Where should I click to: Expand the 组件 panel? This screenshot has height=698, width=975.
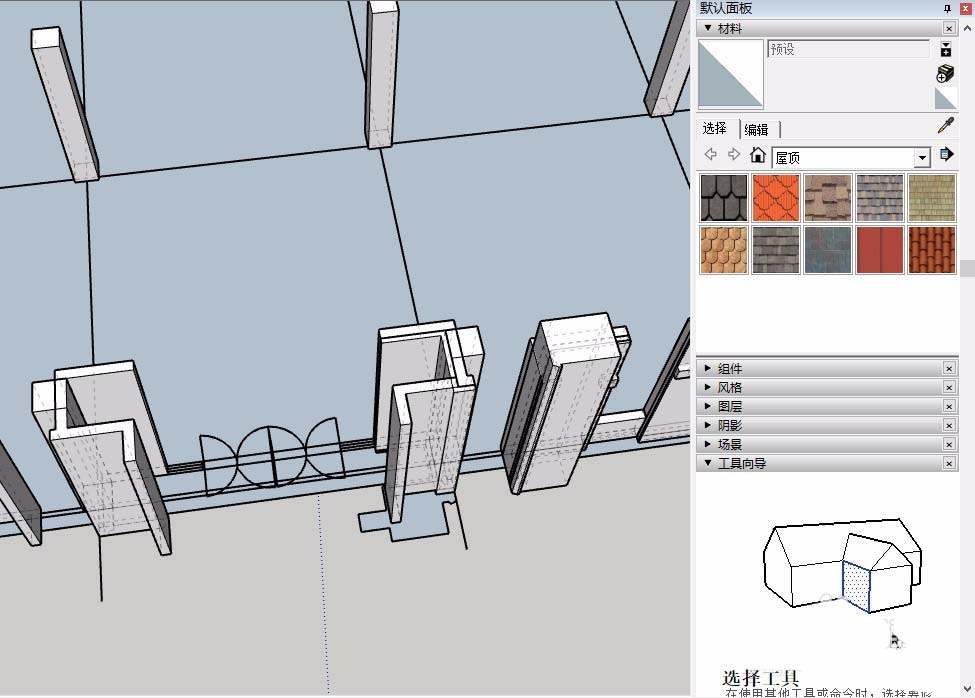click(709, 369)
